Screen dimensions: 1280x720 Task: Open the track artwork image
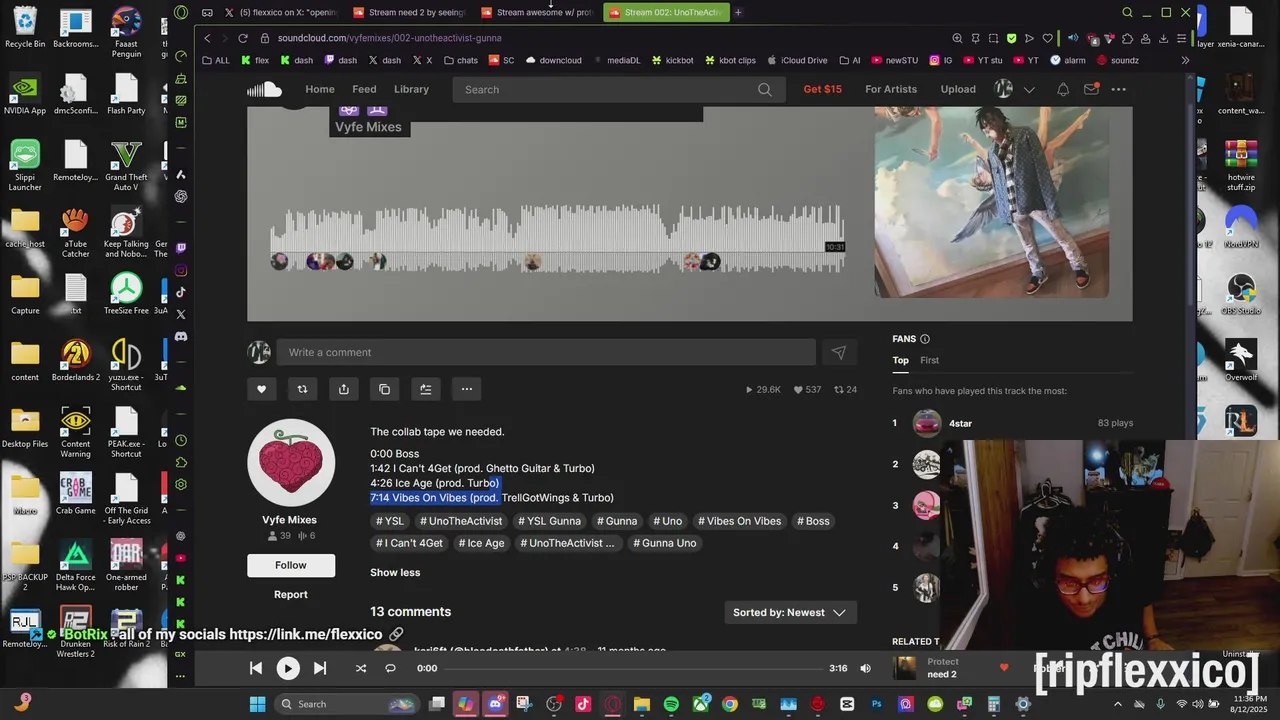click(x=991, y=202)
